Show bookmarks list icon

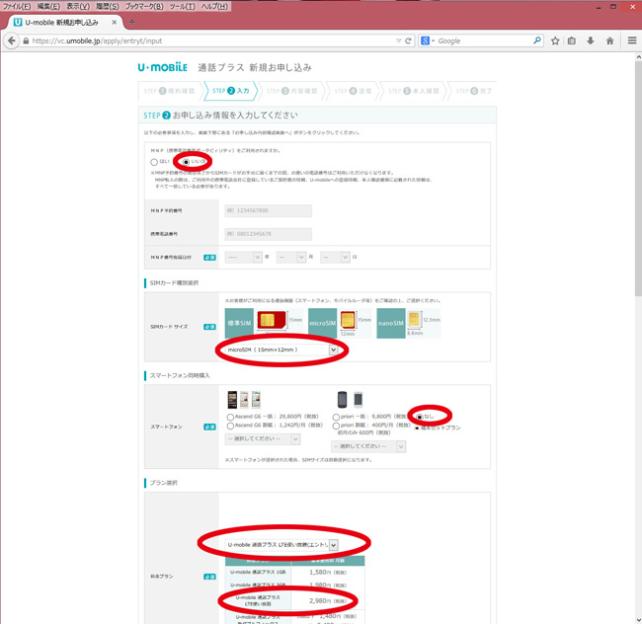tap(572, 41)
